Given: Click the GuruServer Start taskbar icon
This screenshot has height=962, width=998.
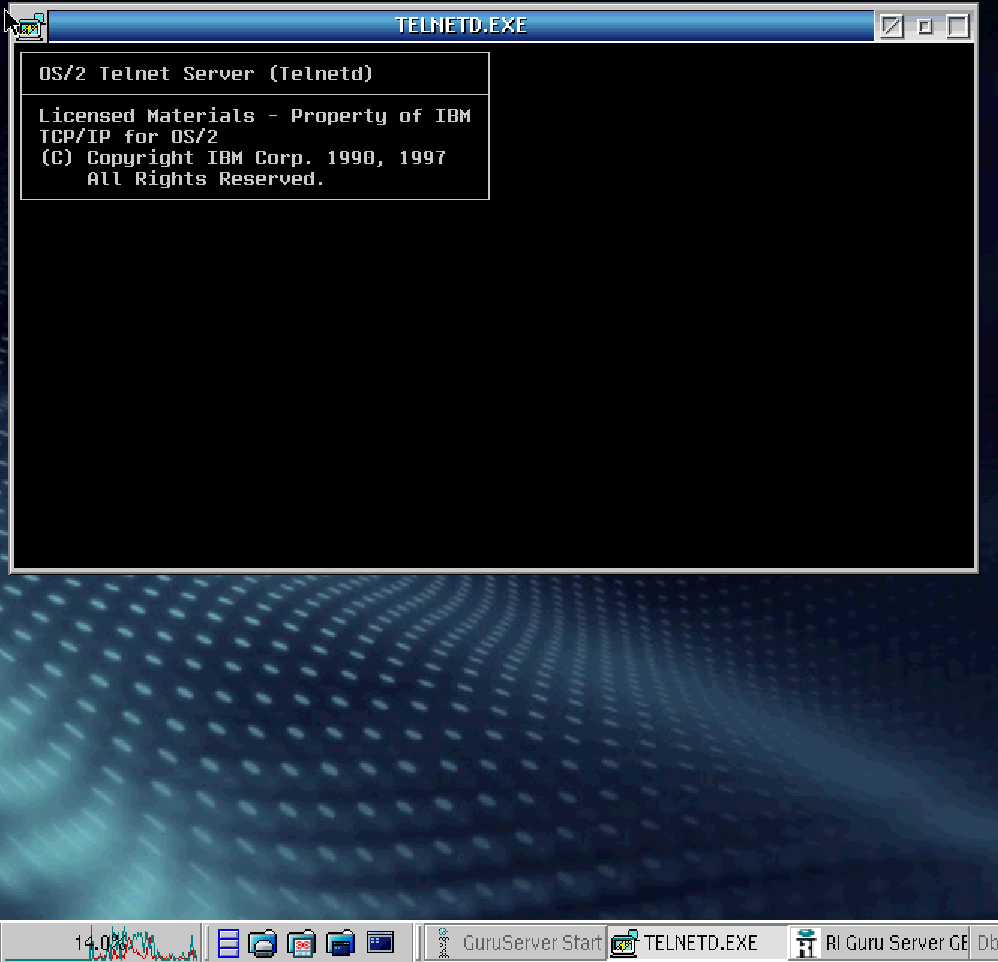Looking at the screenshot, I should (444, 943).
